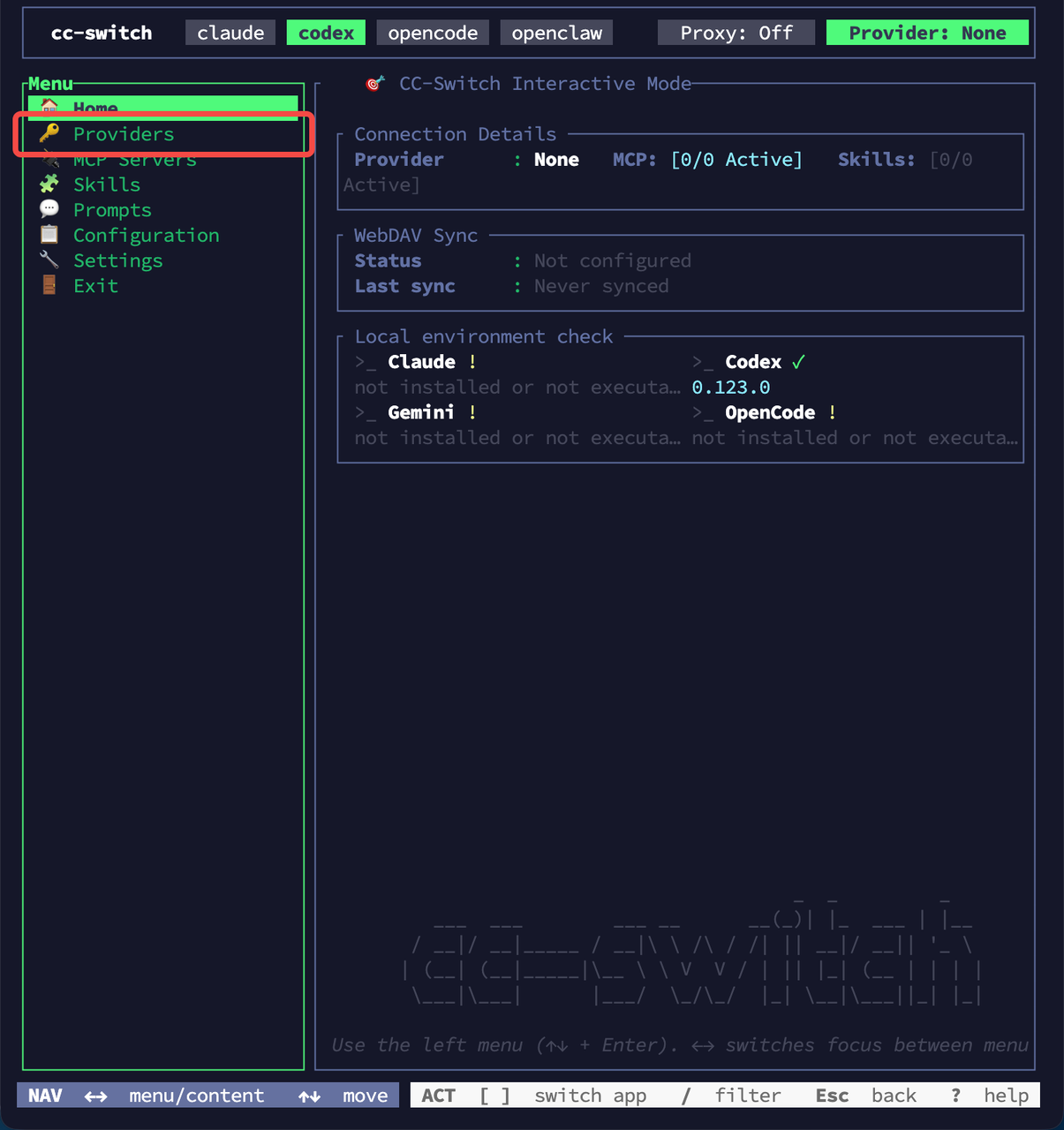Select the codex app tab
This screenshot has height=1130, width=1064.
(x=326, y=33)
